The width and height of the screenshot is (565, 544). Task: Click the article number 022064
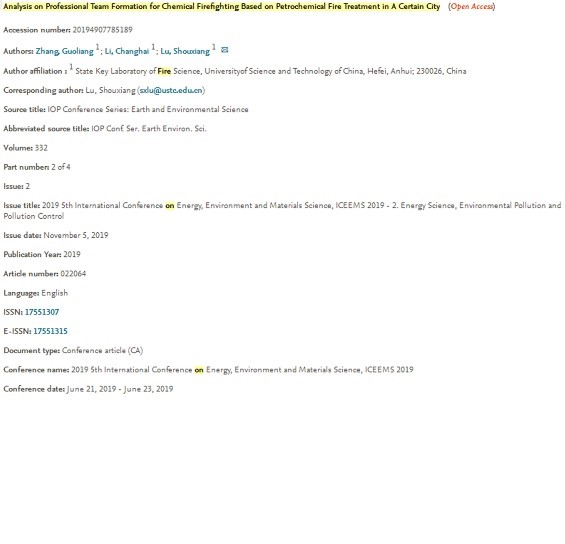point(73,274)
